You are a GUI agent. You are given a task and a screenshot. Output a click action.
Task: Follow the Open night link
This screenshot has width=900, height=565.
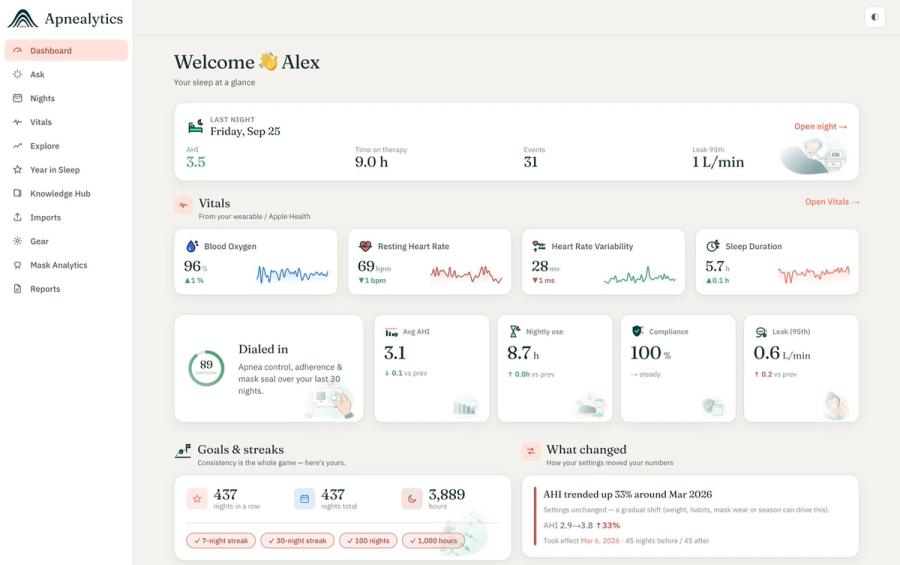(x=820, y=126)
